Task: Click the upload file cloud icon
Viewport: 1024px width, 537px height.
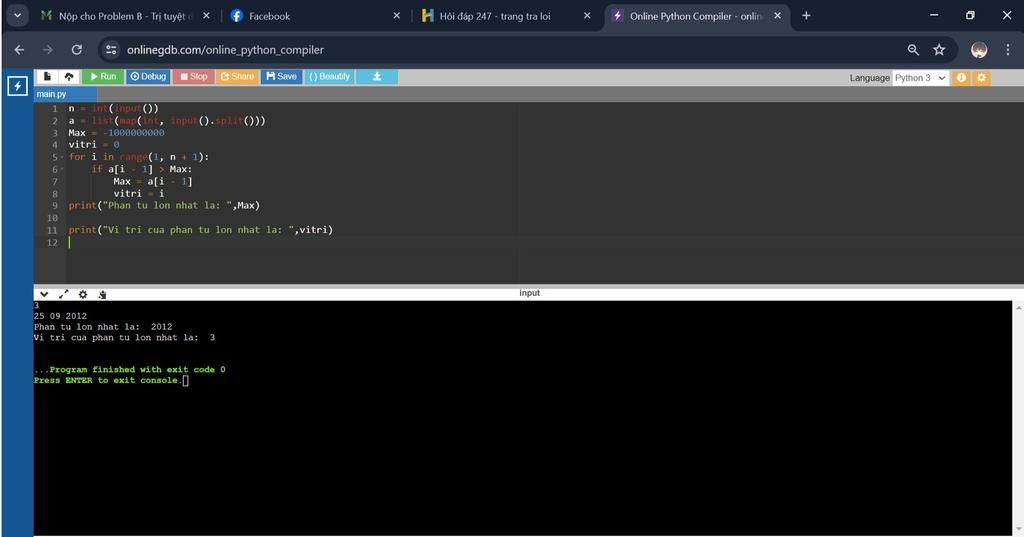Action: [x=69, y=76]
